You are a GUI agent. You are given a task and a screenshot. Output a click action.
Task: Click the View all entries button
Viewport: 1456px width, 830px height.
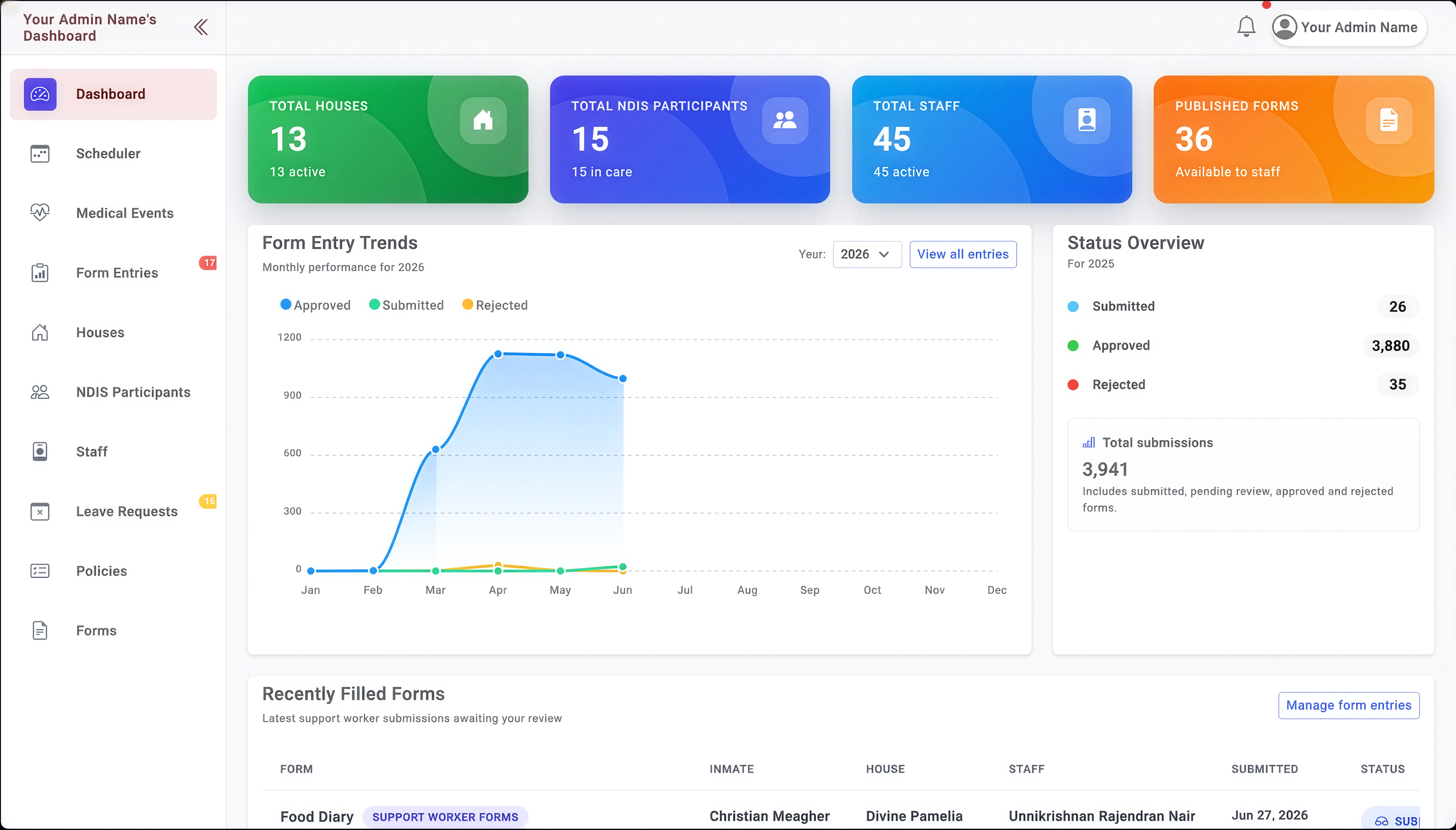(962, 254)
